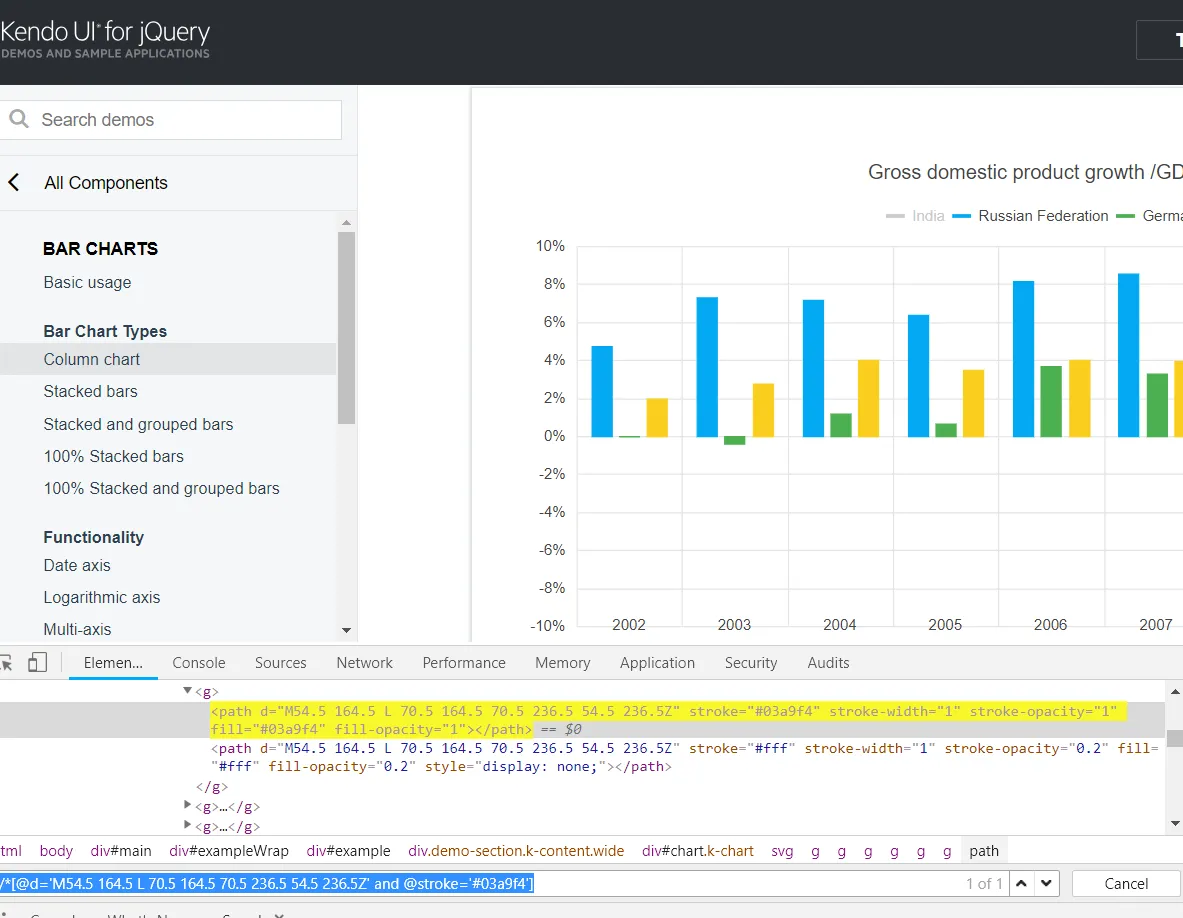Activate DevTools inspect element picker
The width and height of the screenshot is (1183, 918).
click(x=6, y=663)
